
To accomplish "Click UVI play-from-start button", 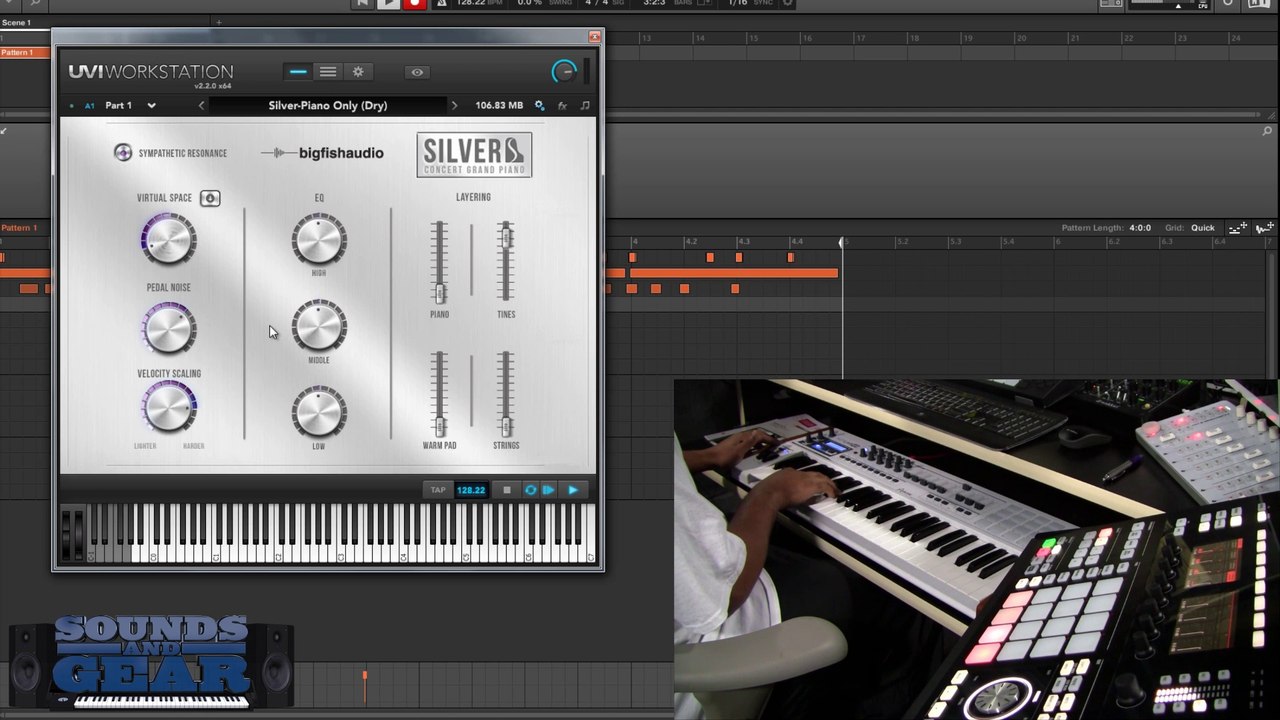I will (x=548, y=490).
